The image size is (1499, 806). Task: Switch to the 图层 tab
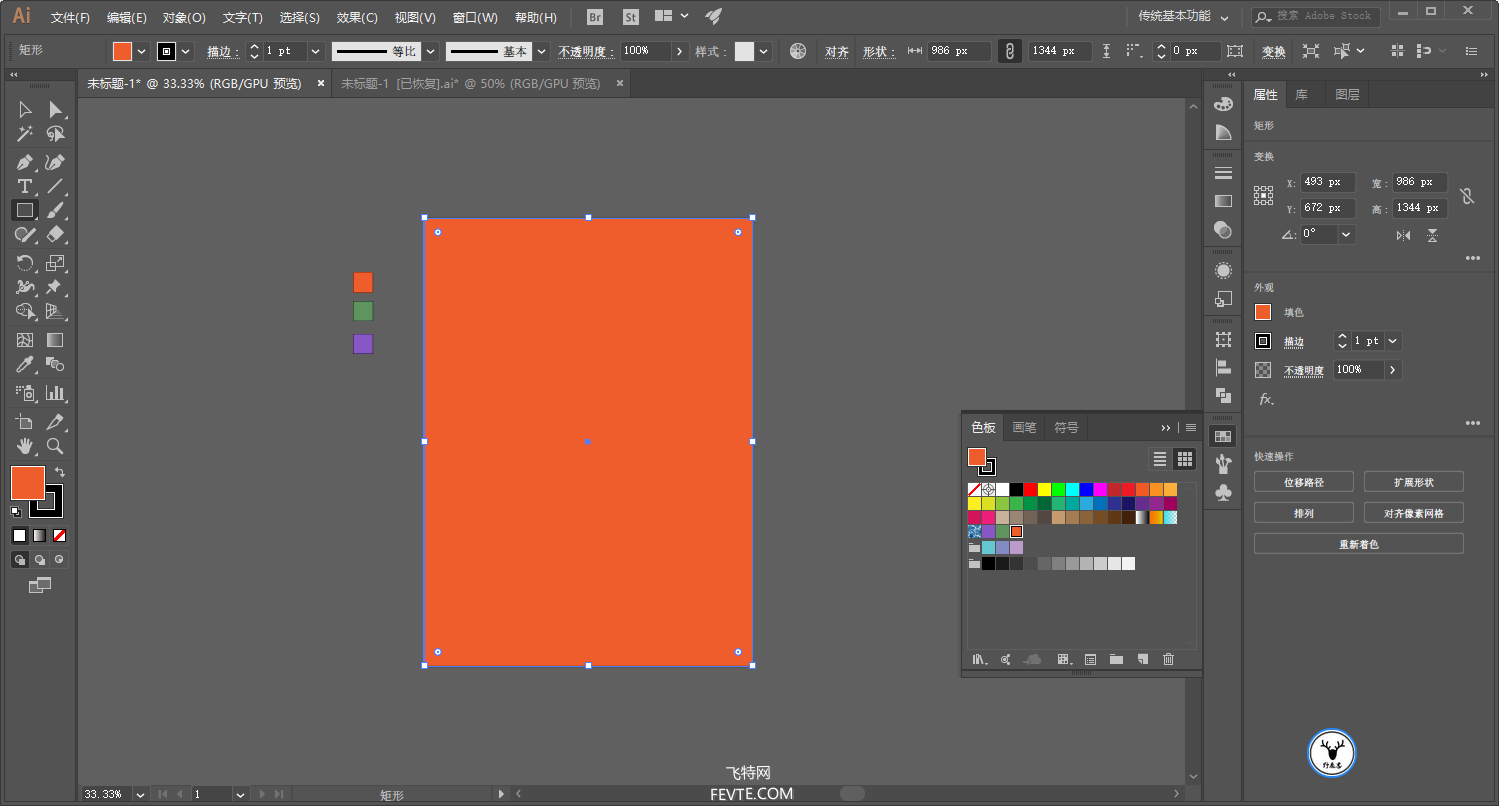coord(1347,95)
